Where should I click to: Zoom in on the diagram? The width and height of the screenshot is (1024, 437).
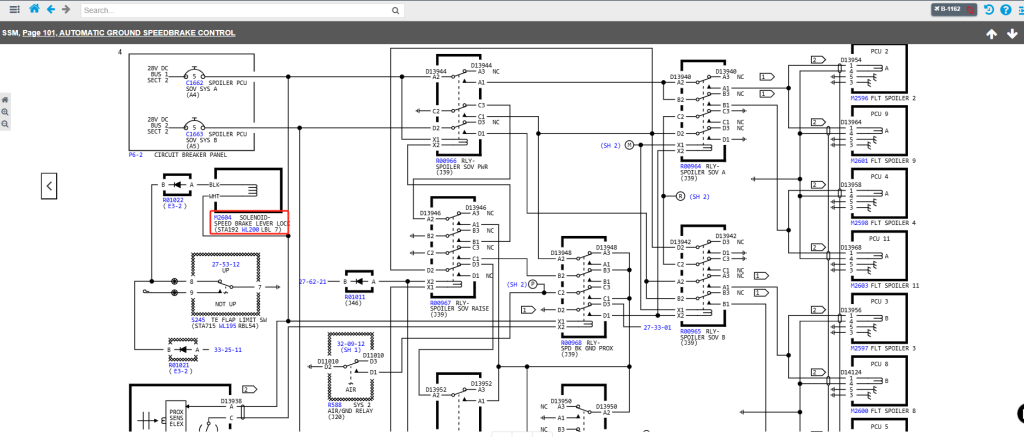[x=5, y=112]
